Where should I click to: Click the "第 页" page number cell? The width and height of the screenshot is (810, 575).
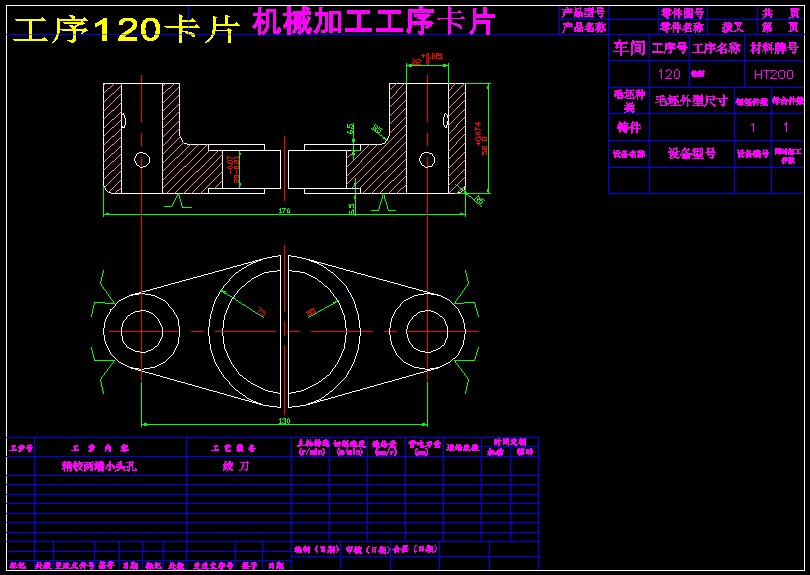click(781, 27)
